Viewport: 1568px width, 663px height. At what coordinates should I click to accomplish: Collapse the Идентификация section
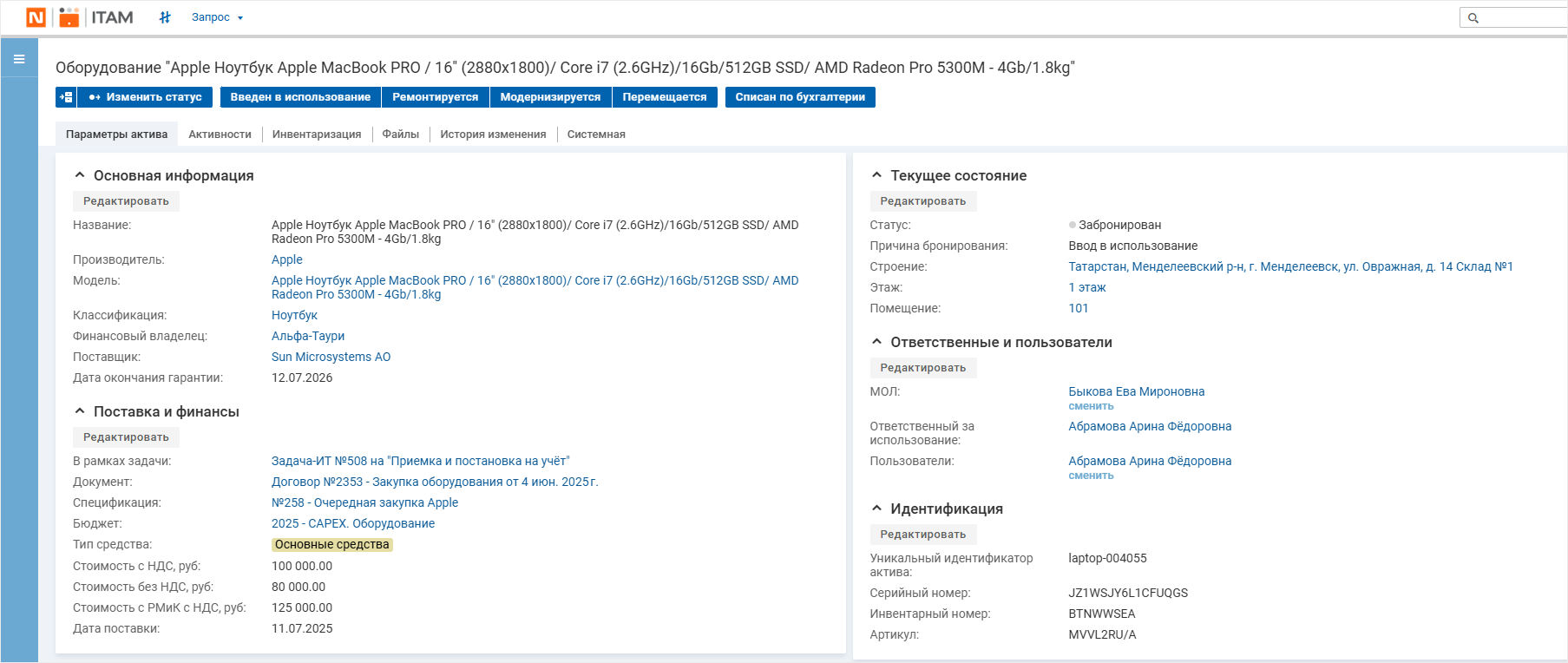pyautogui.click(x=876, y=509)
